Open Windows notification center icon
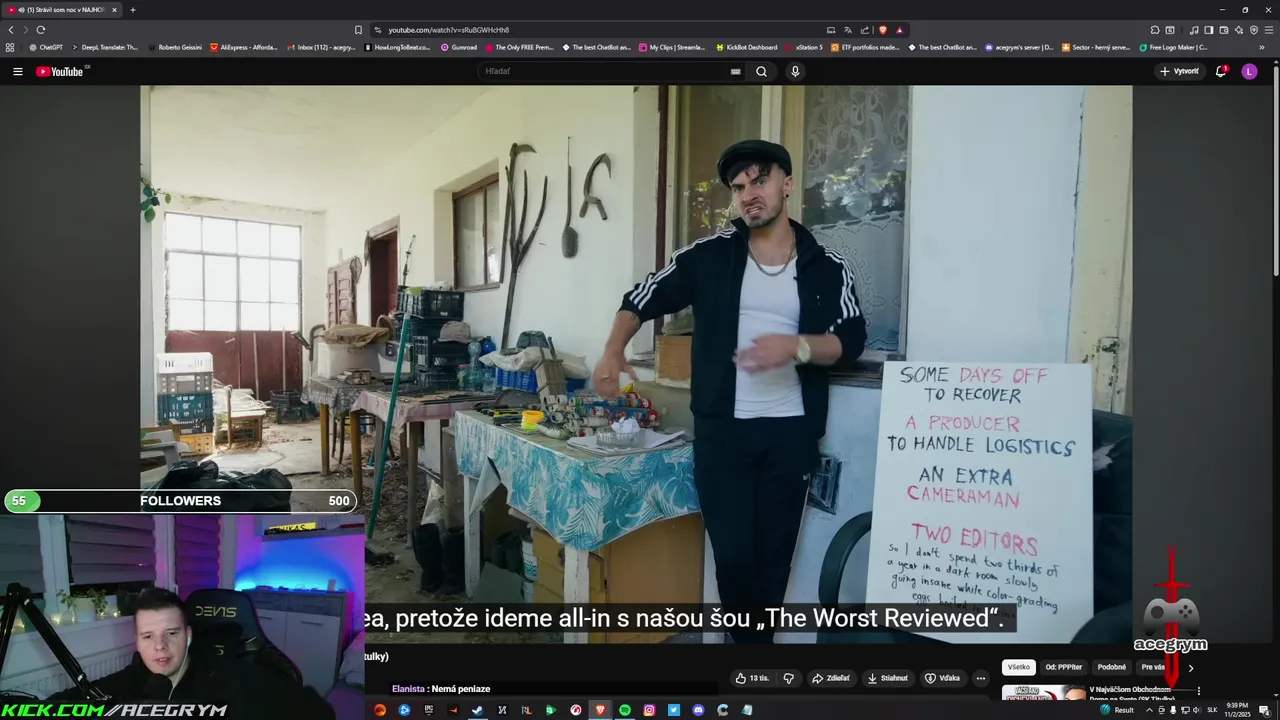1280x720 pixels. tap(1264, 710)
